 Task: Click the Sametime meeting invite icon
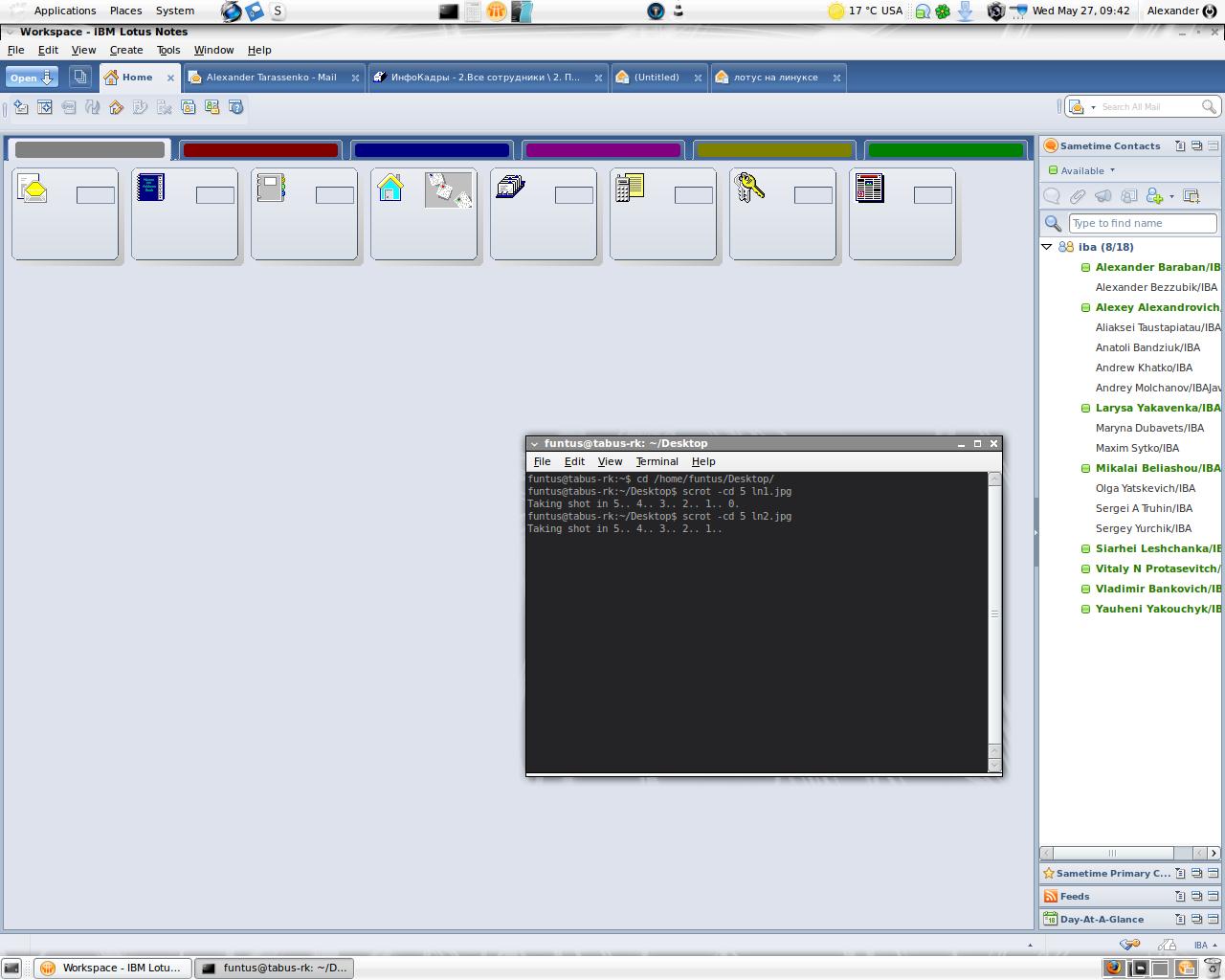click(x=1129, y=196)
